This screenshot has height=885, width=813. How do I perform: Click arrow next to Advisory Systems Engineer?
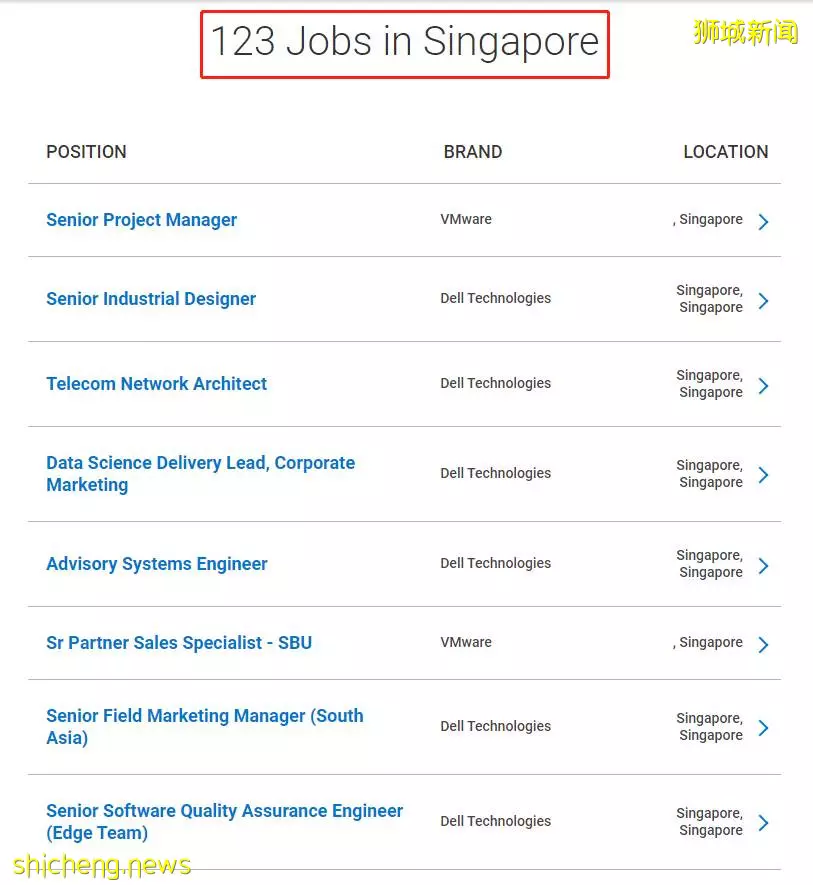(763, 566)
